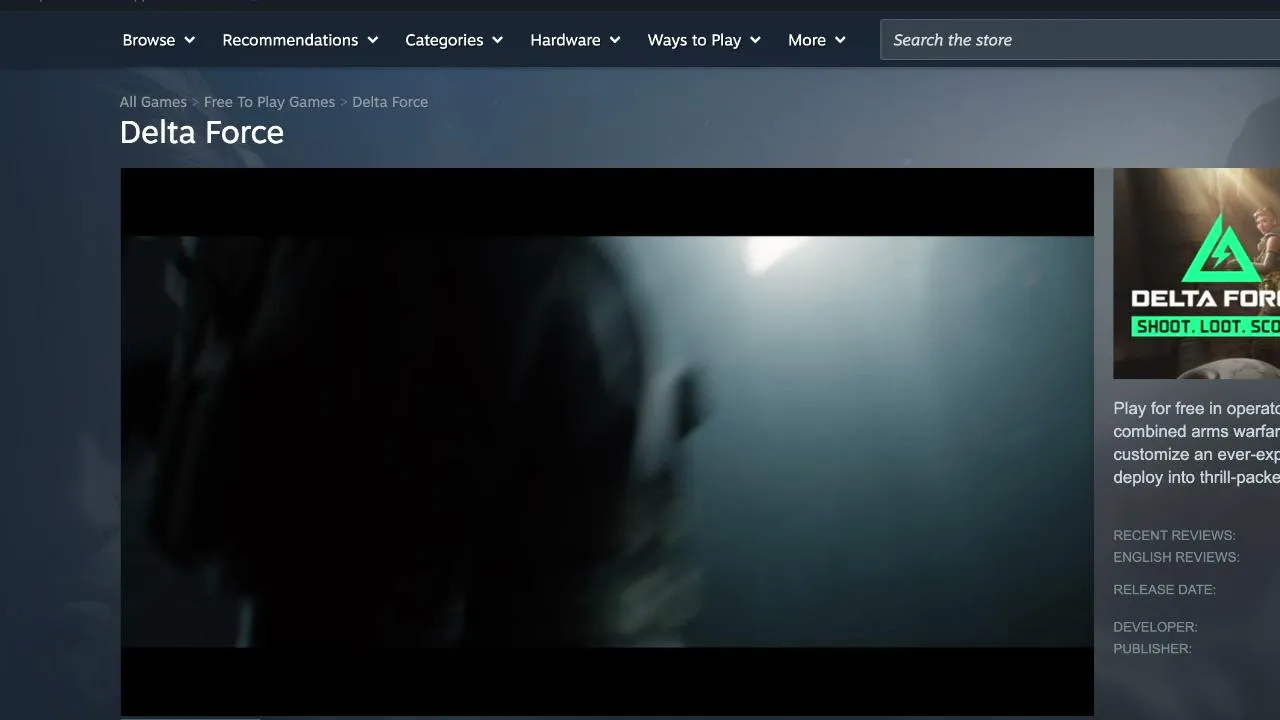
Task: Open the Free To Play Games breadcrumb
Action: click(269, 102)
